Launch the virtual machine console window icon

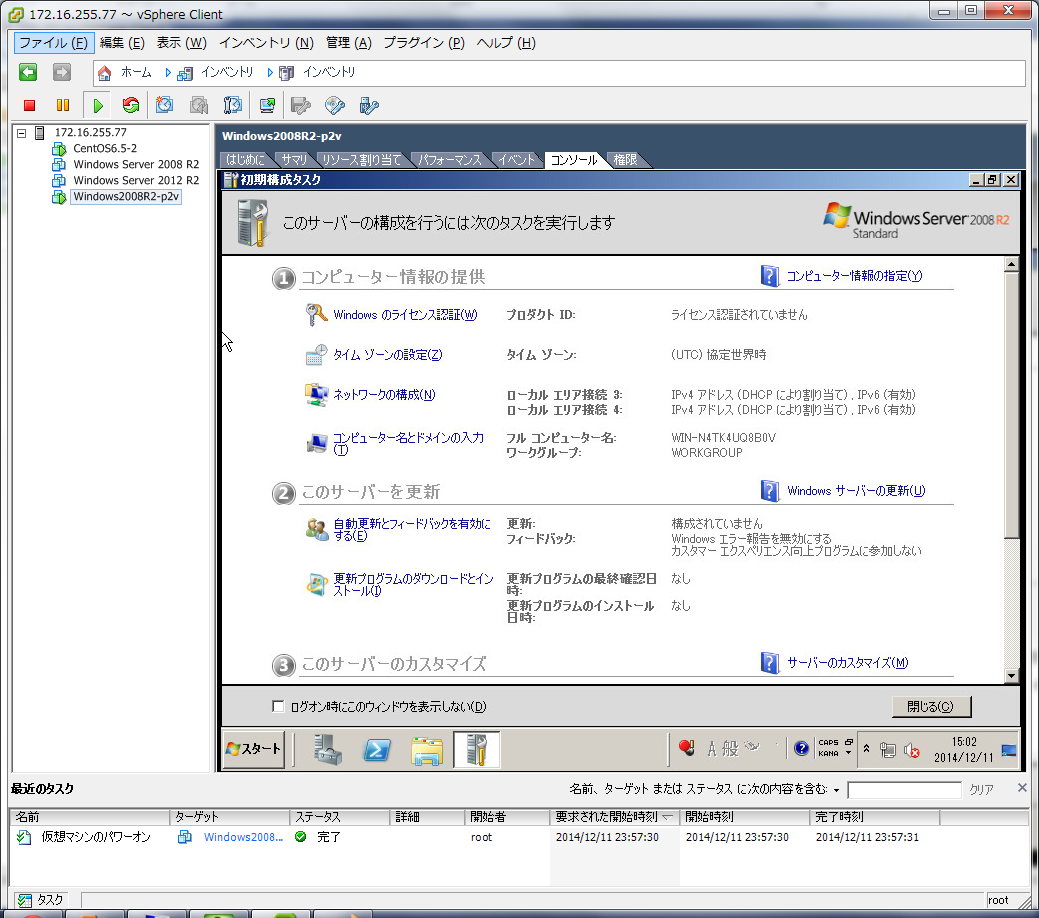268,105
